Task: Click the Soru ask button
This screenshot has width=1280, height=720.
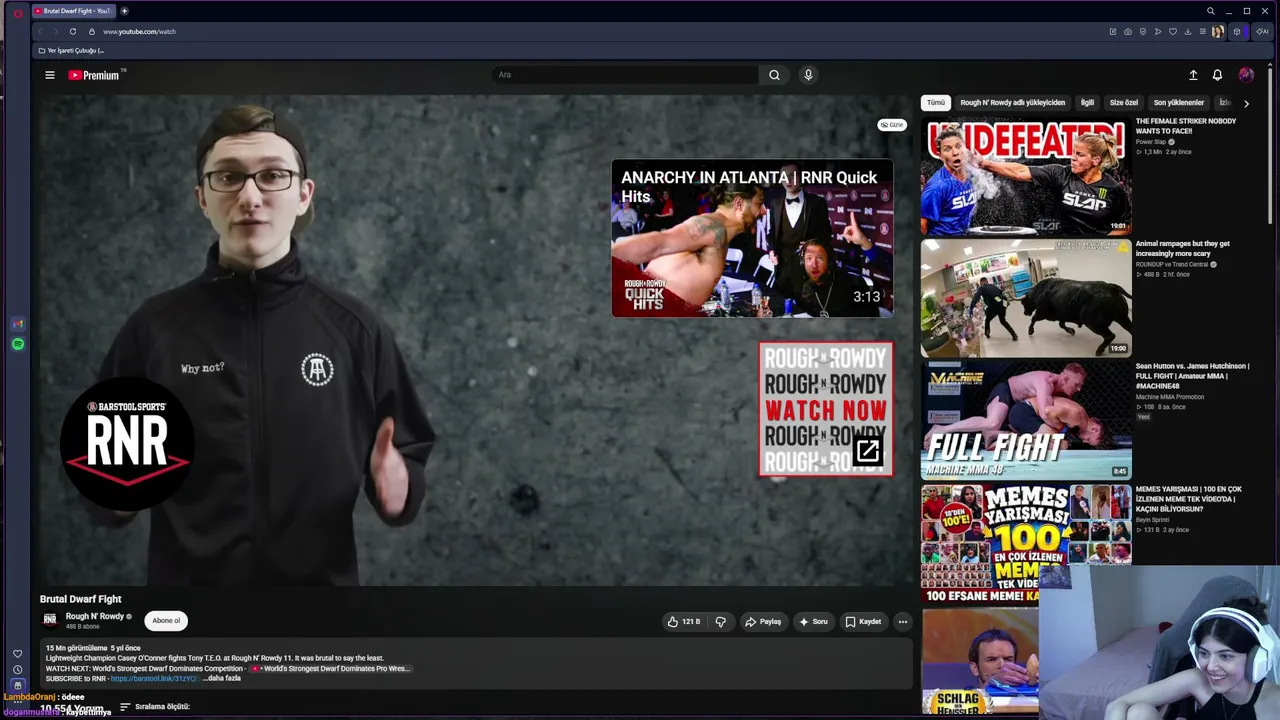Action: 812,622
